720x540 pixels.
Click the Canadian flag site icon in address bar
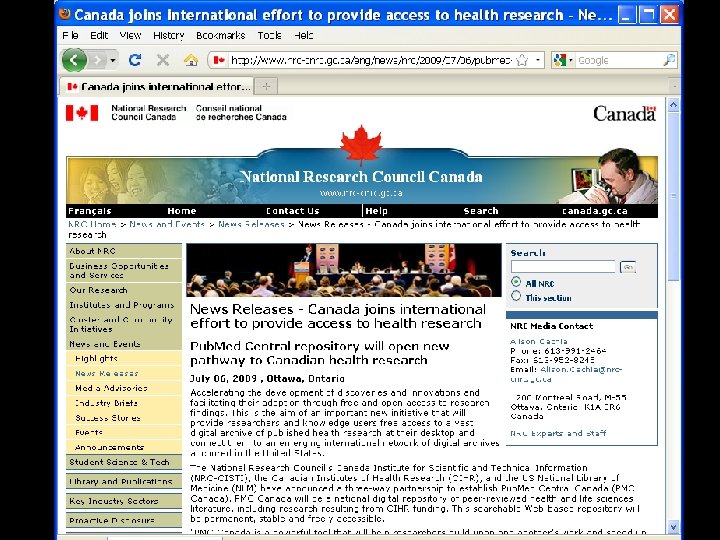tap(219, 60)
